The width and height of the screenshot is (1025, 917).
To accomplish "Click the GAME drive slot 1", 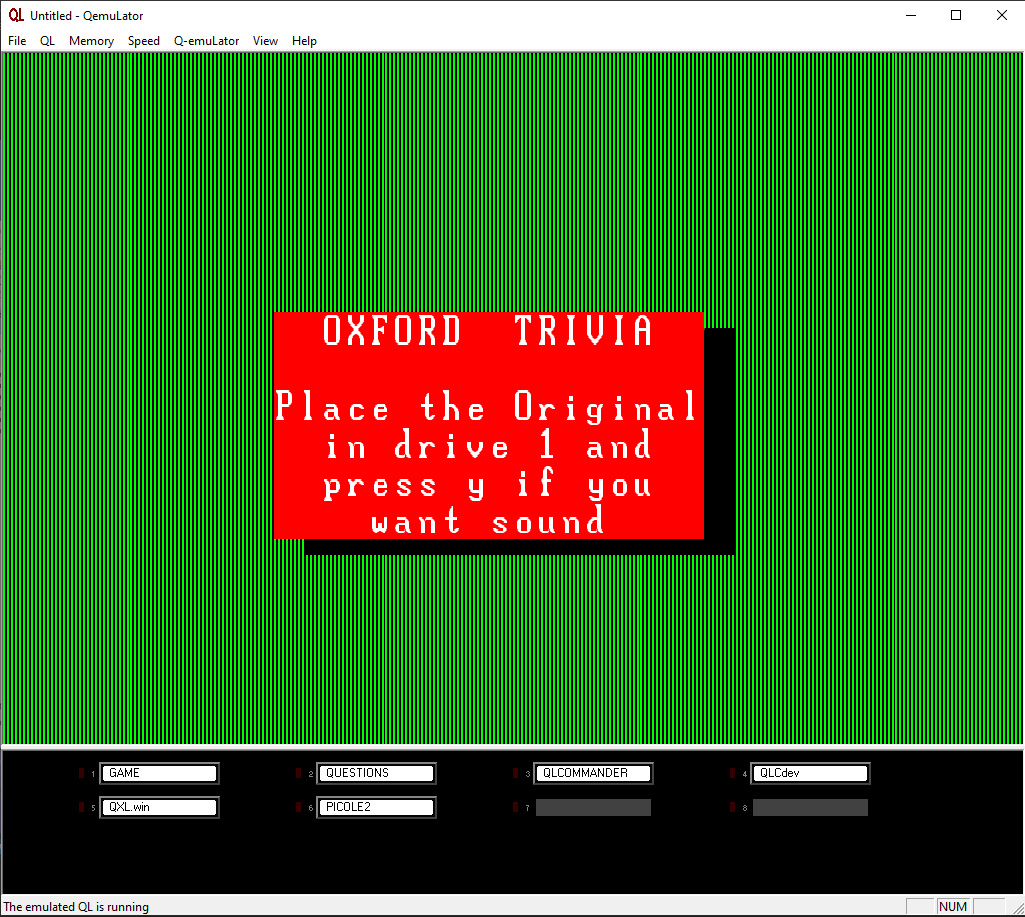I will click(x=160, y=773).
